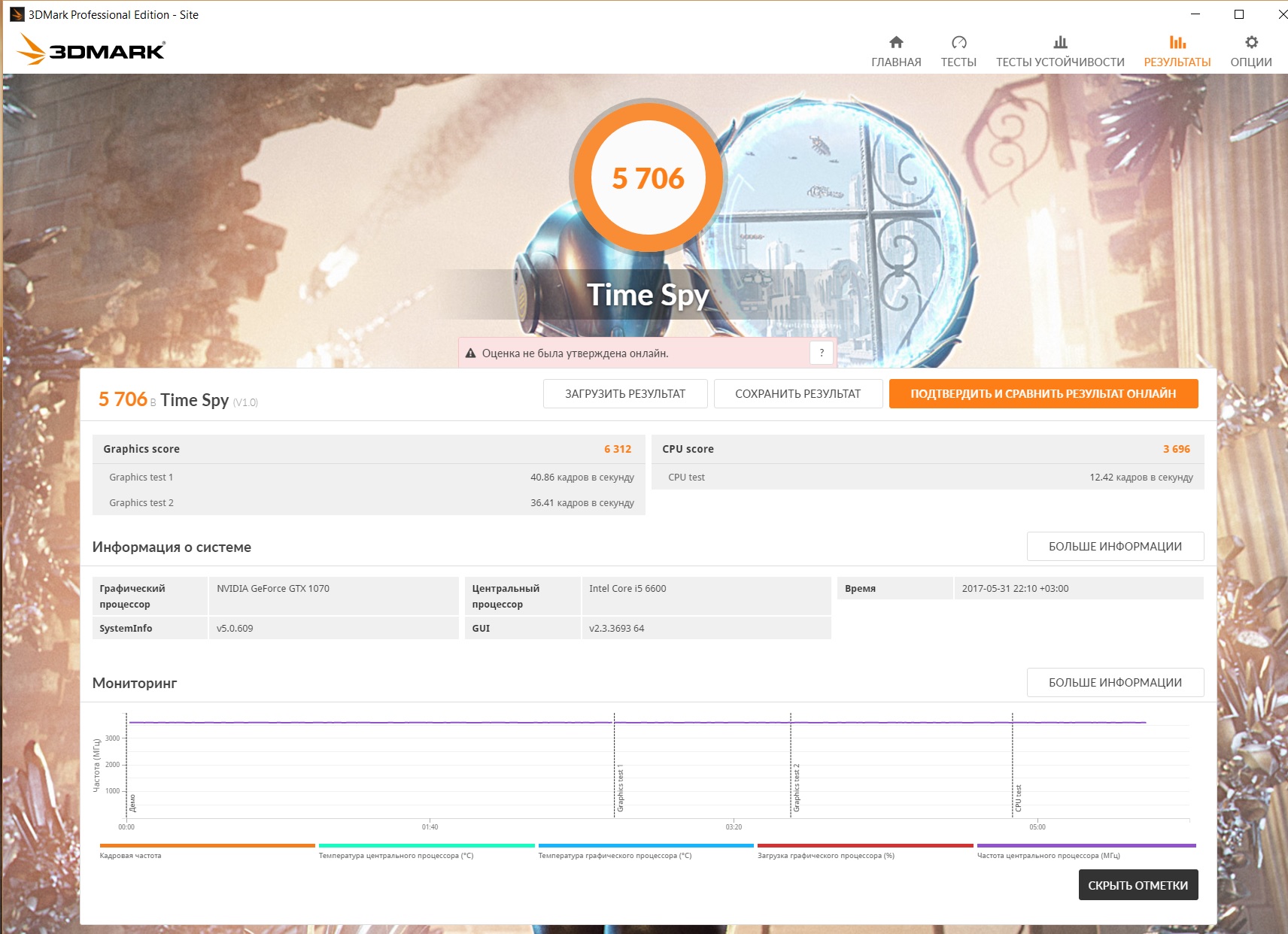Select the Graphics test 2 chart marker
Image resolution: width=1288 pixels, height=934 pixels.
(x=797, y=788)
